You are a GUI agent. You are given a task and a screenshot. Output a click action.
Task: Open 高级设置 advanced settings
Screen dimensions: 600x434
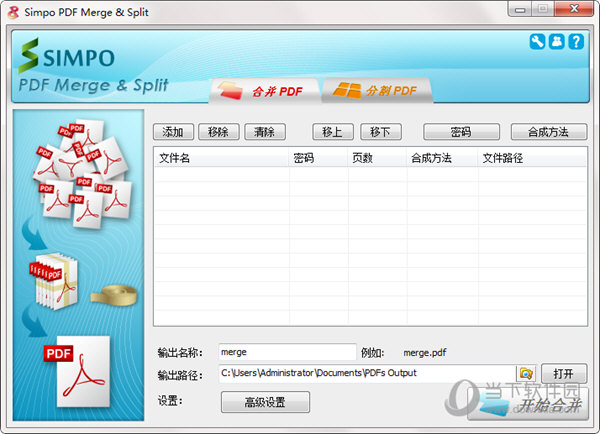(265, 402)
